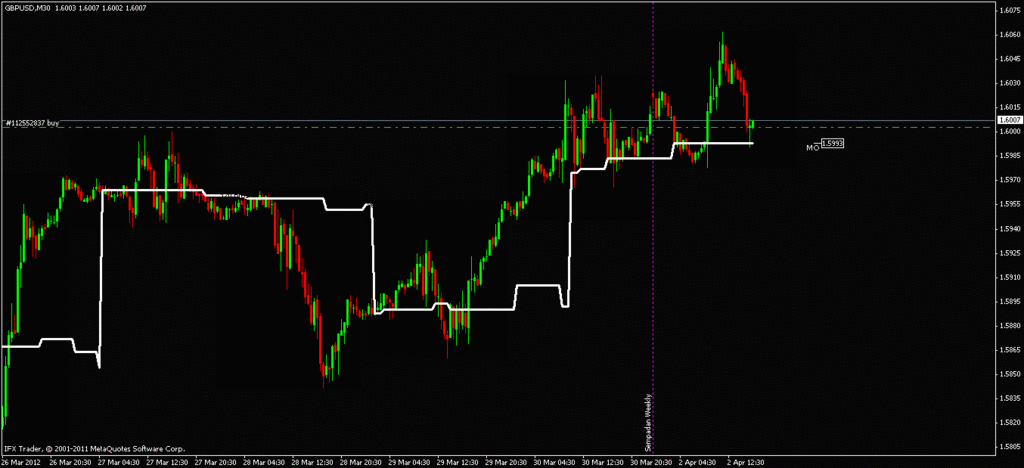Click the IFX Trader MetaQuotes copyright text

pyautogui.click(x=95, y=448)
